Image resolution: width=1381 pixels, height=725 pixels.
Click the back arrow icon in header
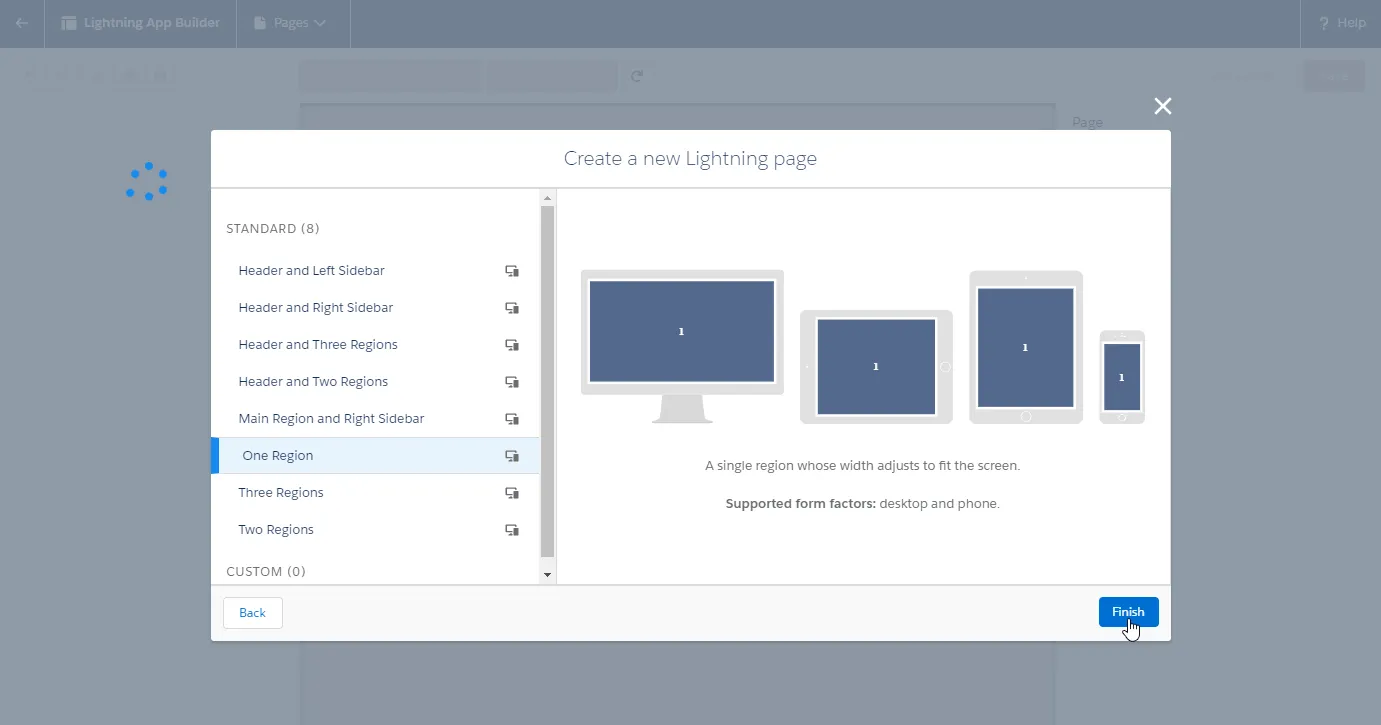coord(22,23)
